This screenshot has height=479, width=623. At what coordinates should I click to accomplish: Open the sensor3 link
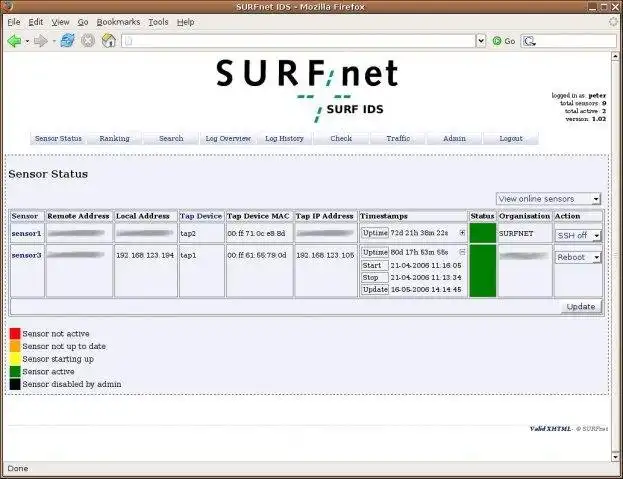(x=26, y=255)
